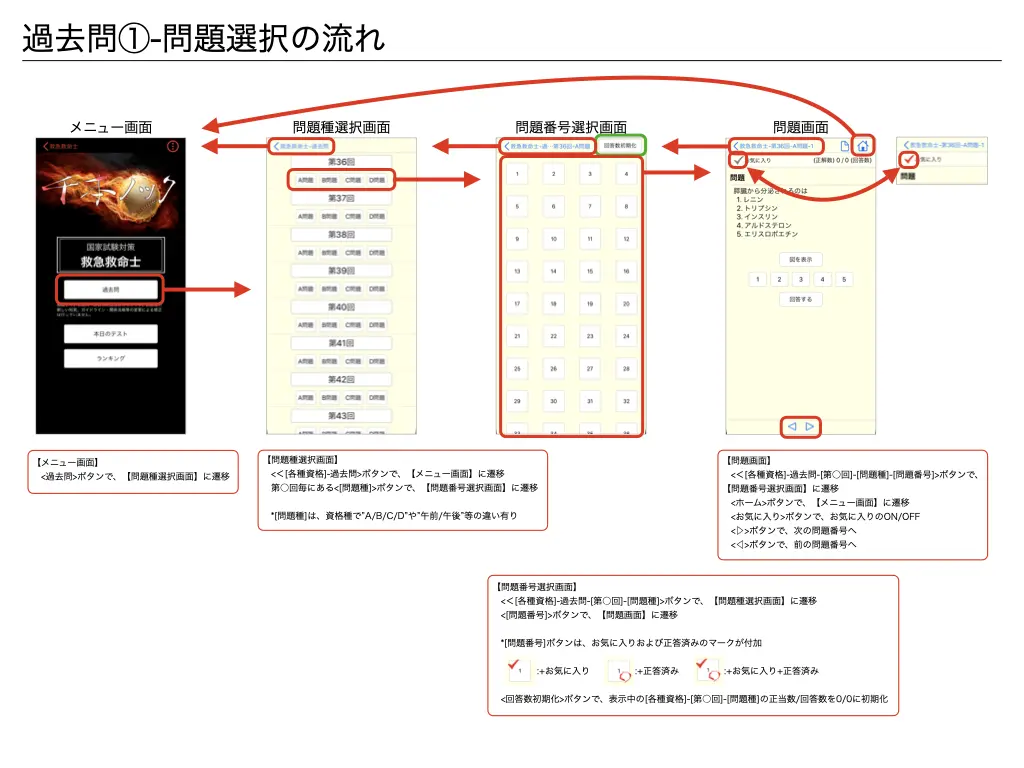The image size is (1024, 768).
Task: Open question number 6 in number grid
Action: coord(553,206)
